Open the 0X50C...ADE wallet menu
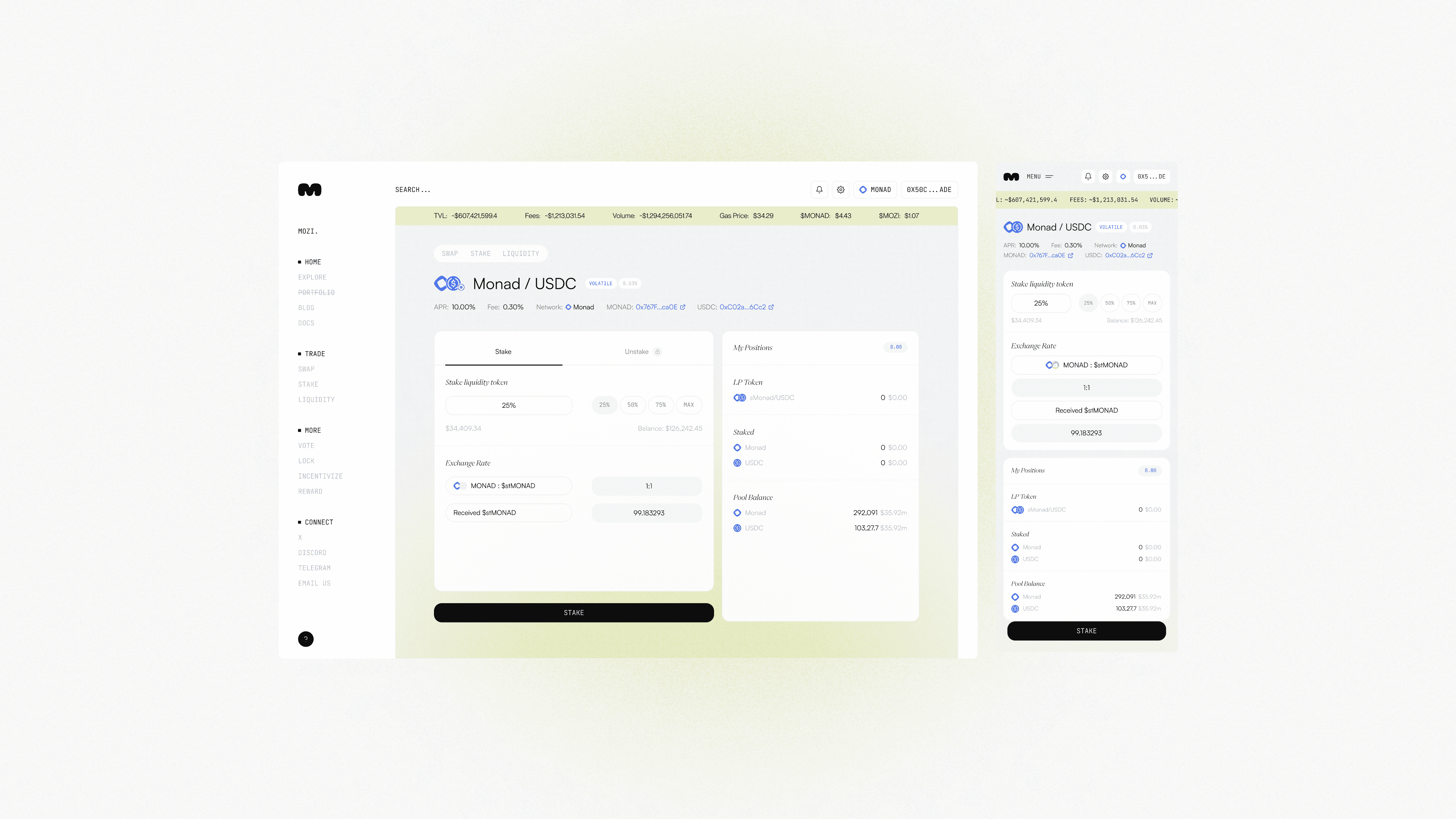Screen dimensions: 1456x819 929,190
